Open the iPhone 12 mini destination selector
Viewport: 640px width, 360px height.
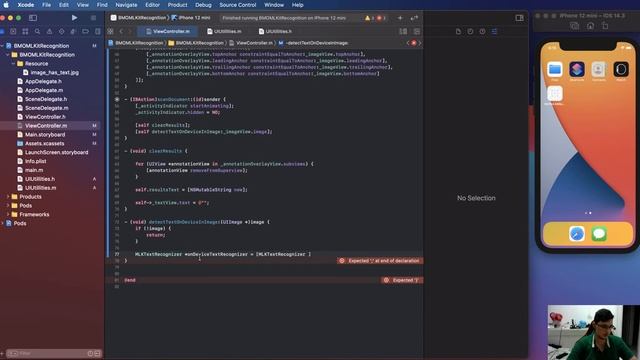click(191, 18)
